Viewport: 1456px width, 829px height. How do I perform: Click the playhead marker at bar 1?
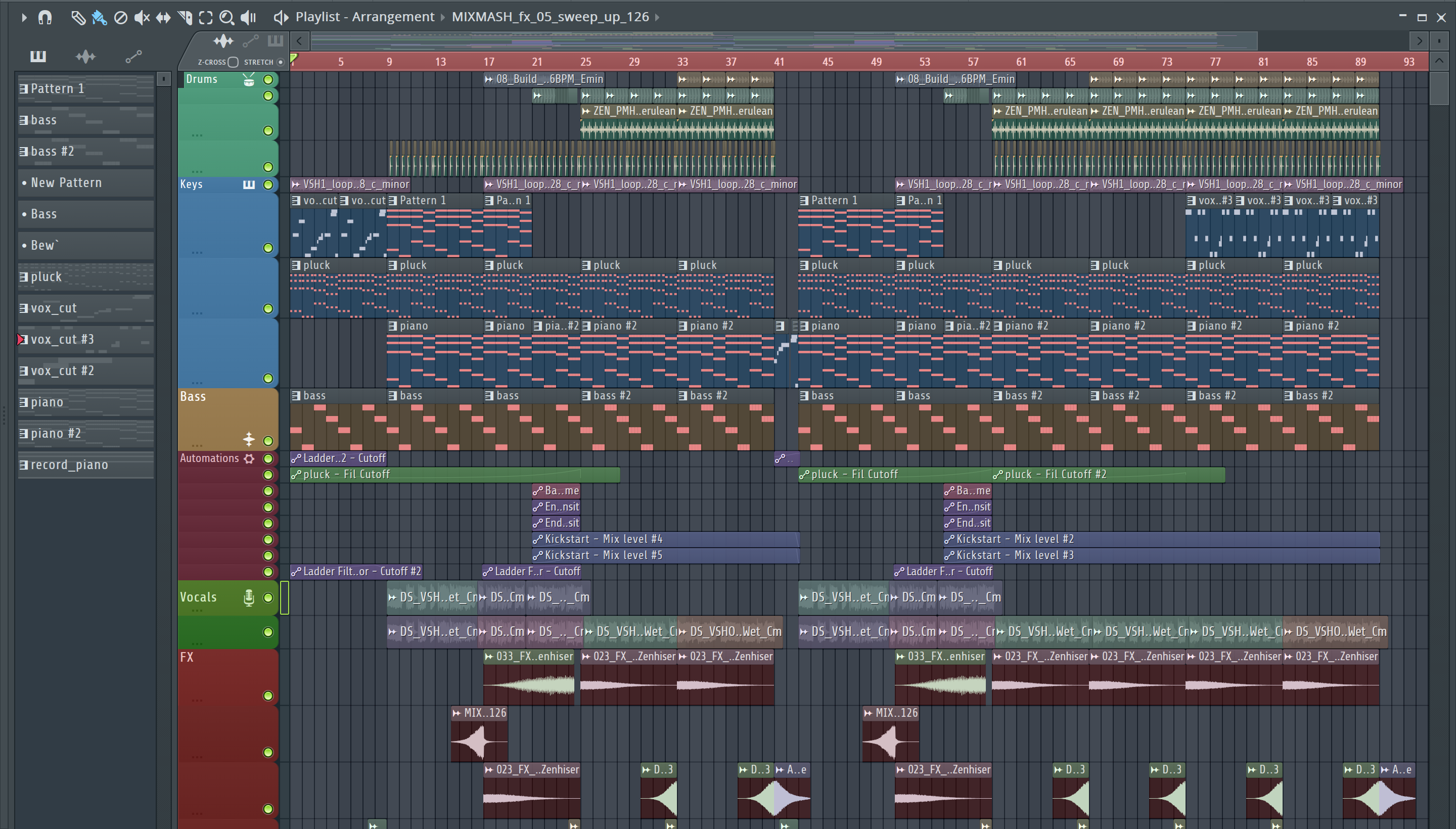[x=294, y=58]
